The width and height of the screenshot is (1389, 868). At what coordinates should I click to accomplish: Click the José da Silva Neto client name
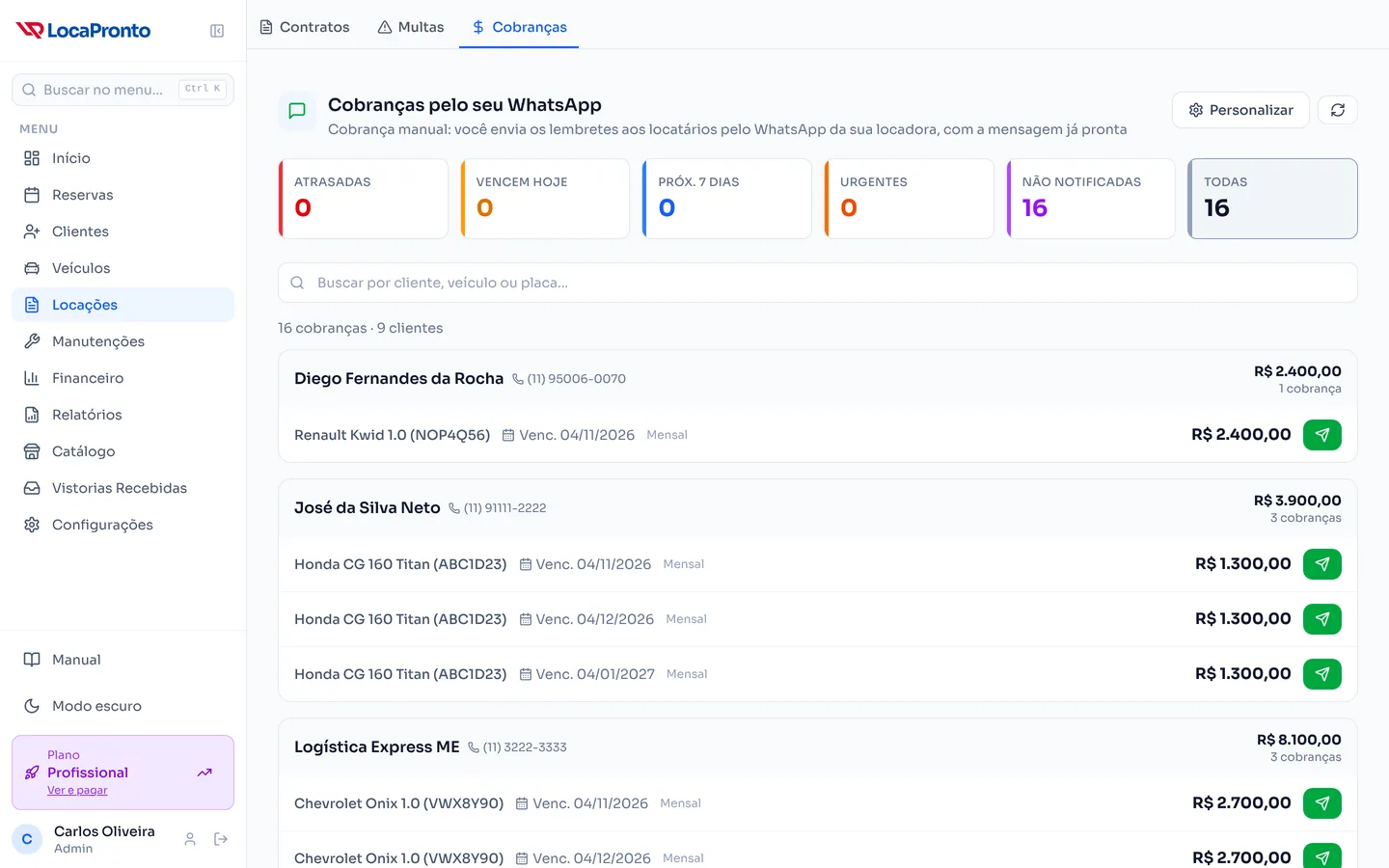point(367,508)
